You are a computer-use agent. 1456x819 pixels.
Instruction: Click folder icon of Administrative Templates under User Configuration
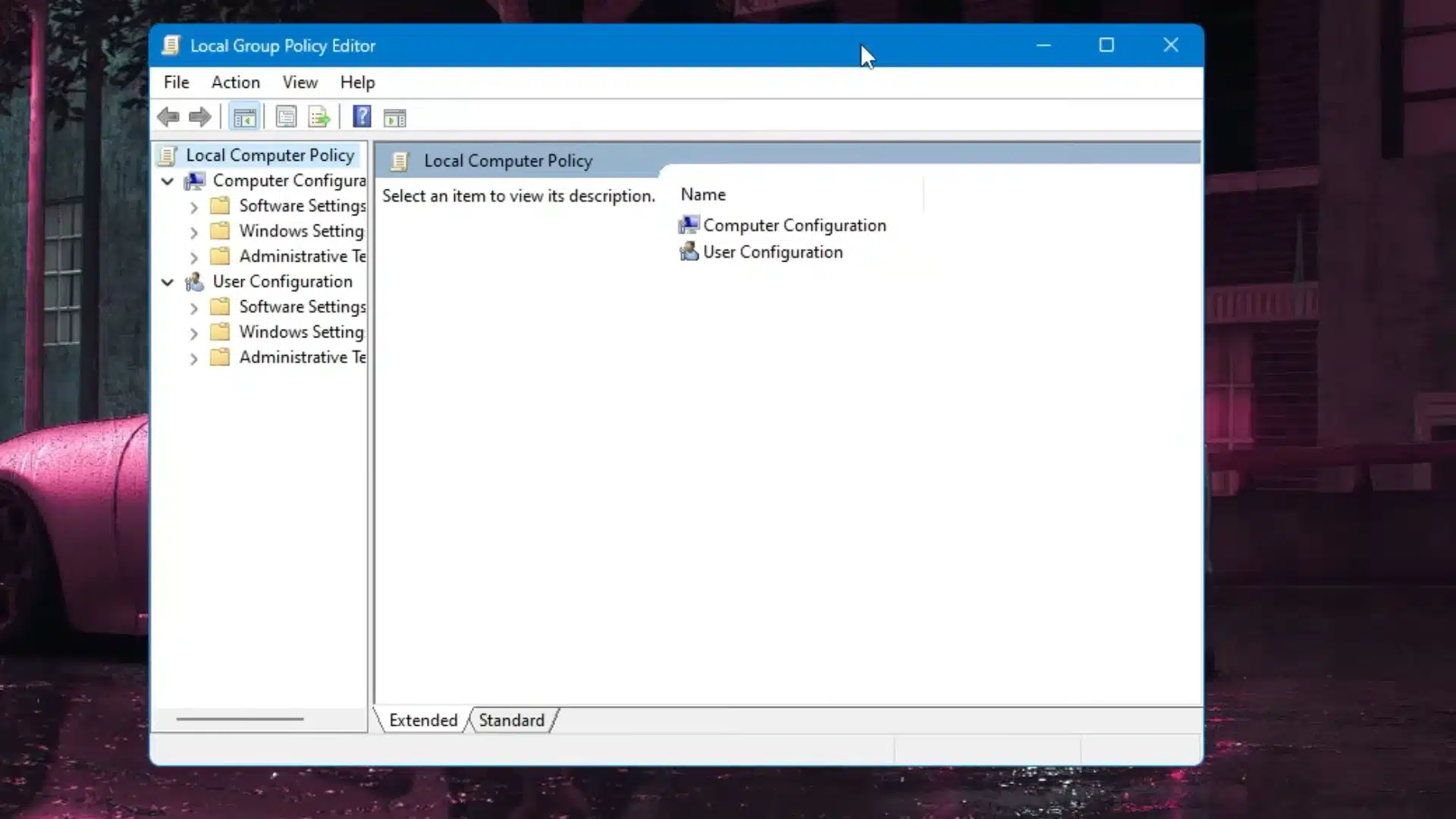coord(220,357)
